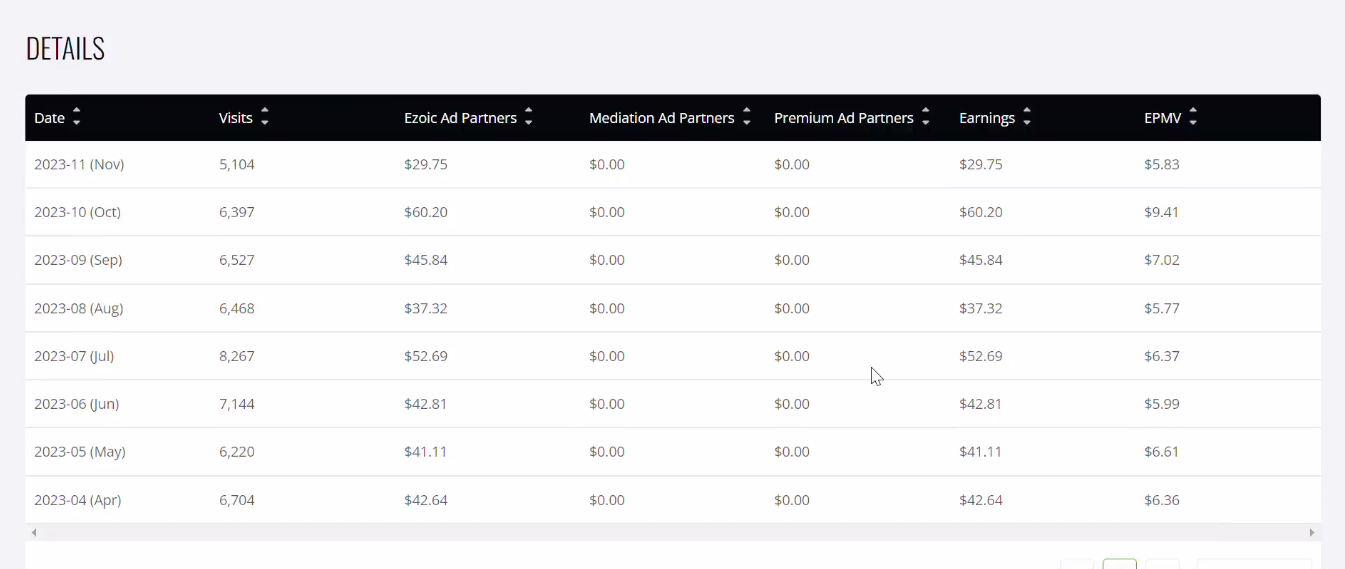1345x569 pixels.
Task: Click right arrow of horizontal scrollbar
Action: [x=1312, y=533]
